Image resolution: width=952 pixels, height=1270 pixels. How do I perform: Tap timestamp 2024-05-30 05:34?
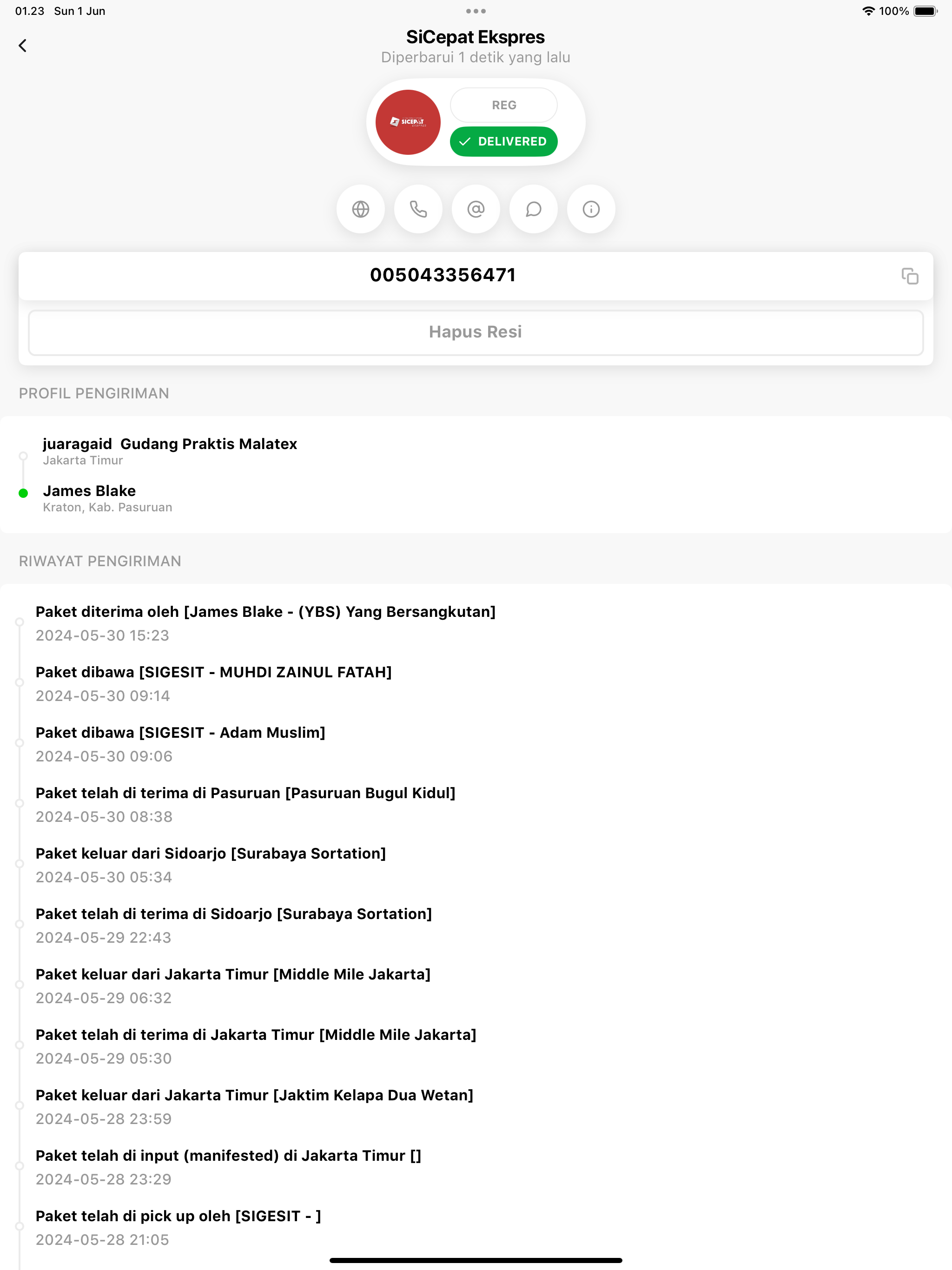tap(104, 877)
